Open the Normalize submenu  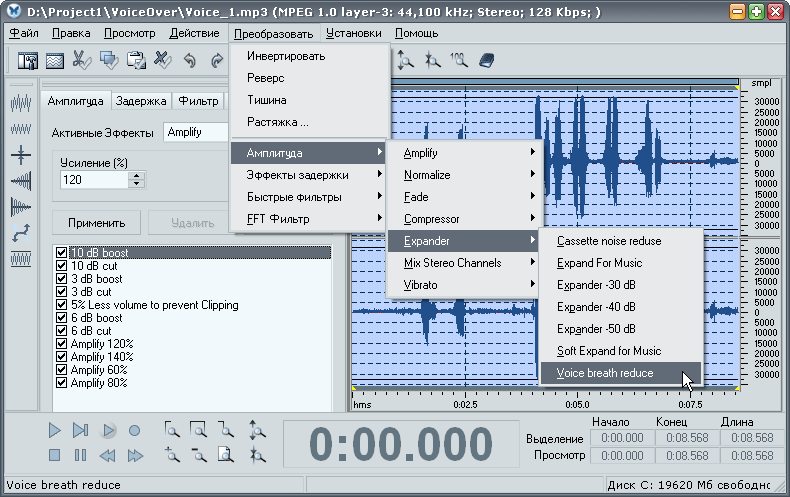pyautogui.click(x=464, y=175)
